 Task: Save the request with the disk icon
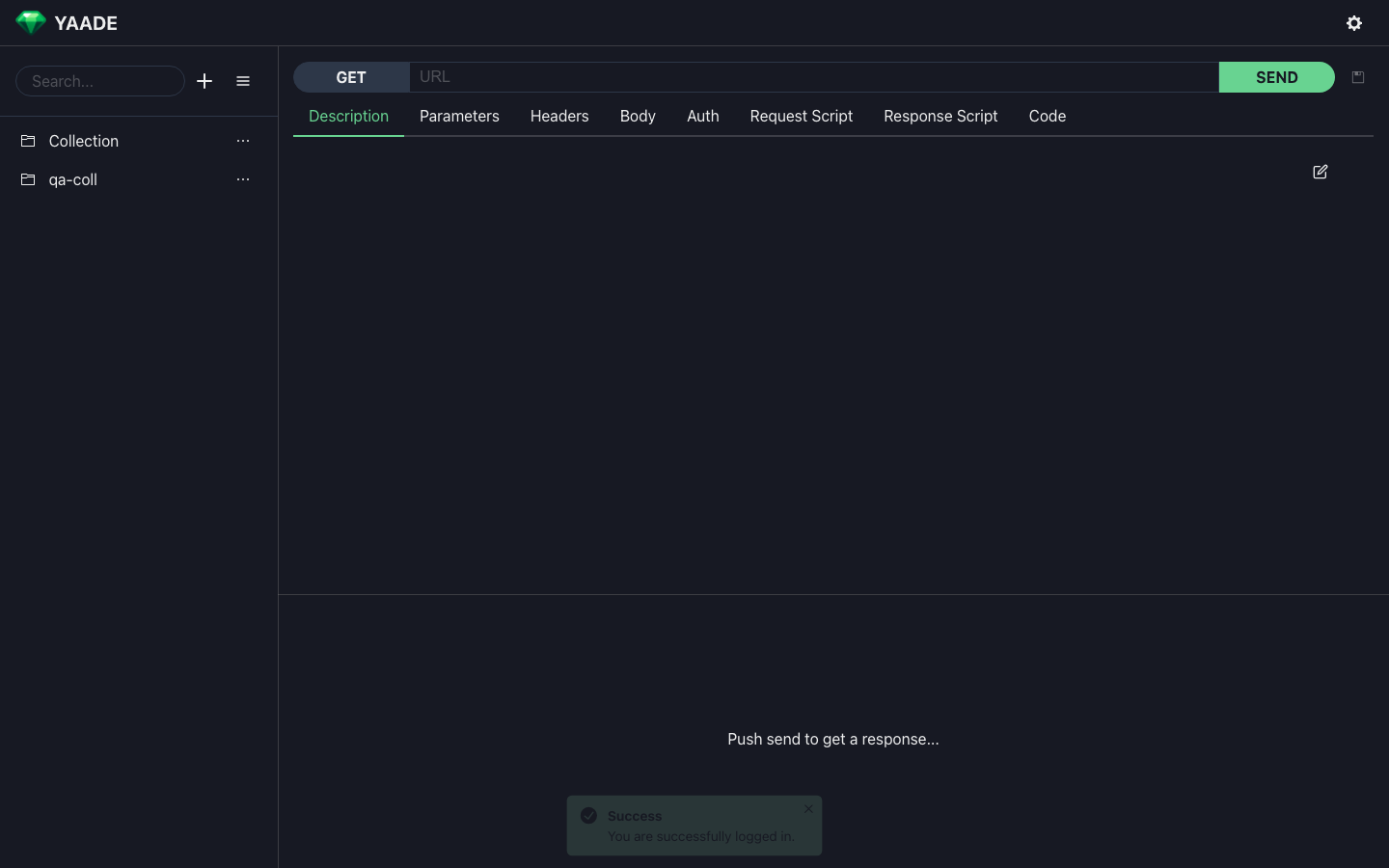tap(1358, 77)
